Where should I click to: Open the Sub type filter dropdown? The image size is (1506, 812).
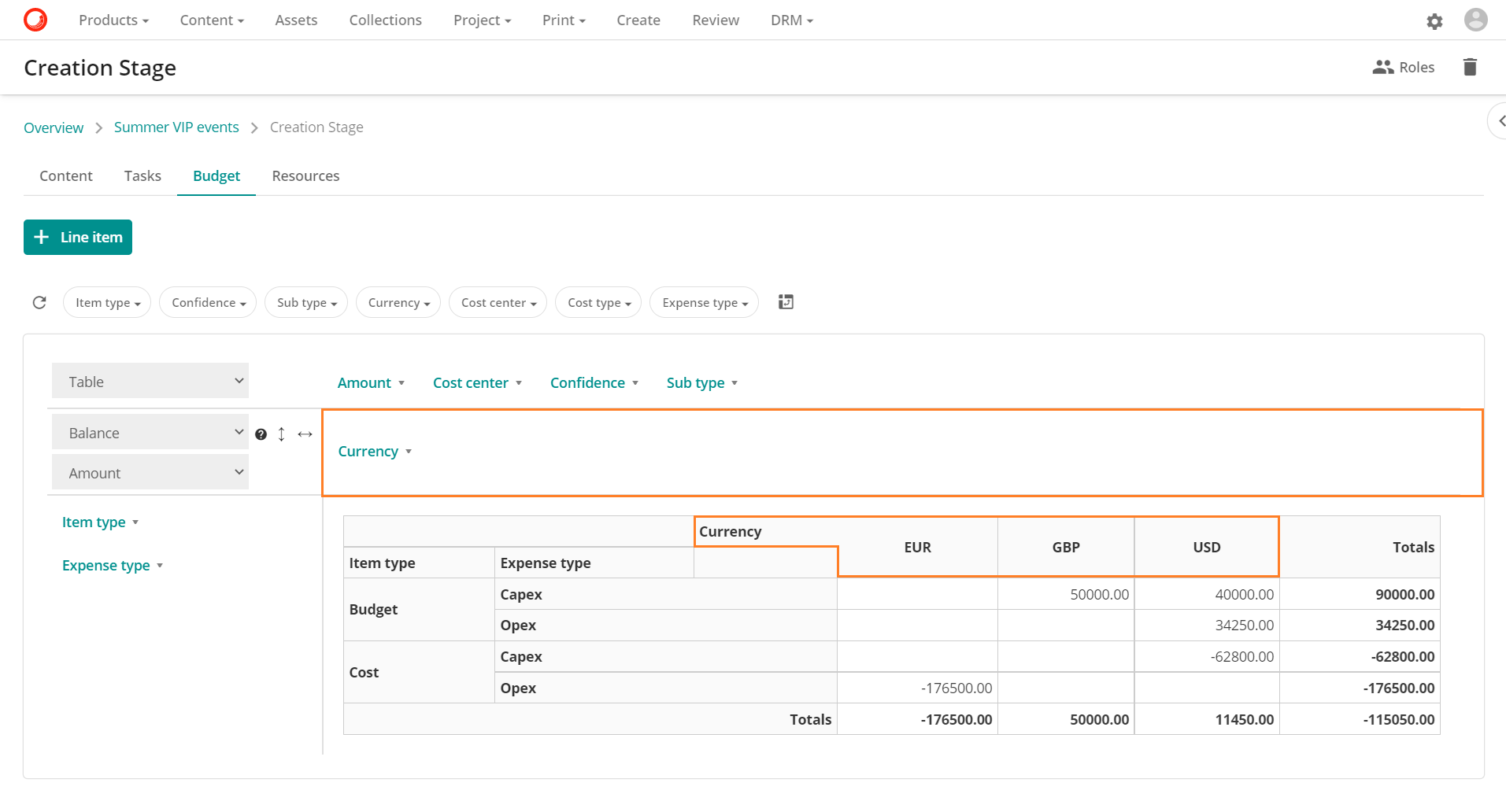(x=306, y=302)
